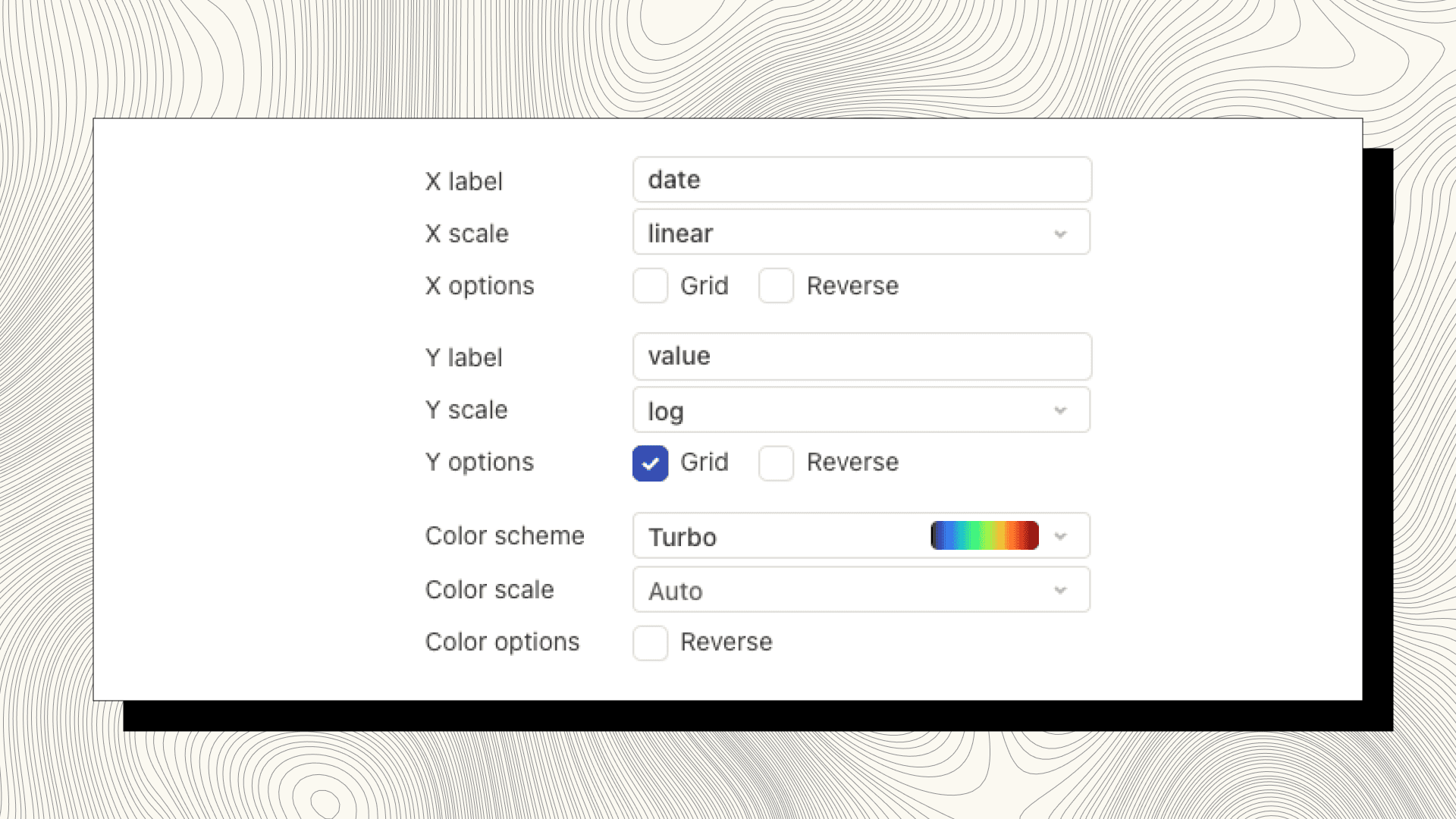Click the Y label input containing value
Viewport: 1456px width, 819px height.
tap(861, 356)
